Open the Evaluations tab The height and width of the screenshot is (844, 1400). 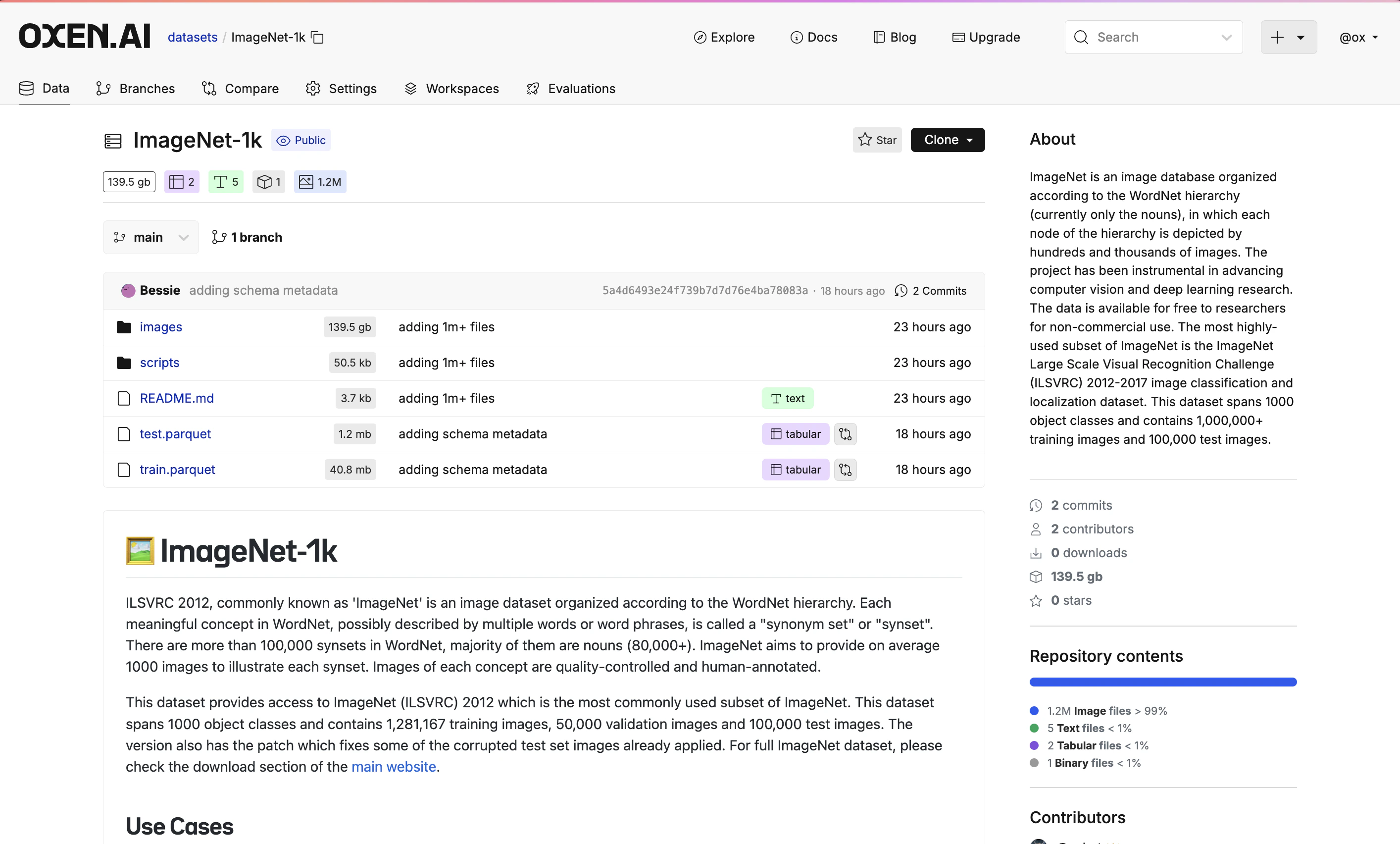click(x=571, y=89)
